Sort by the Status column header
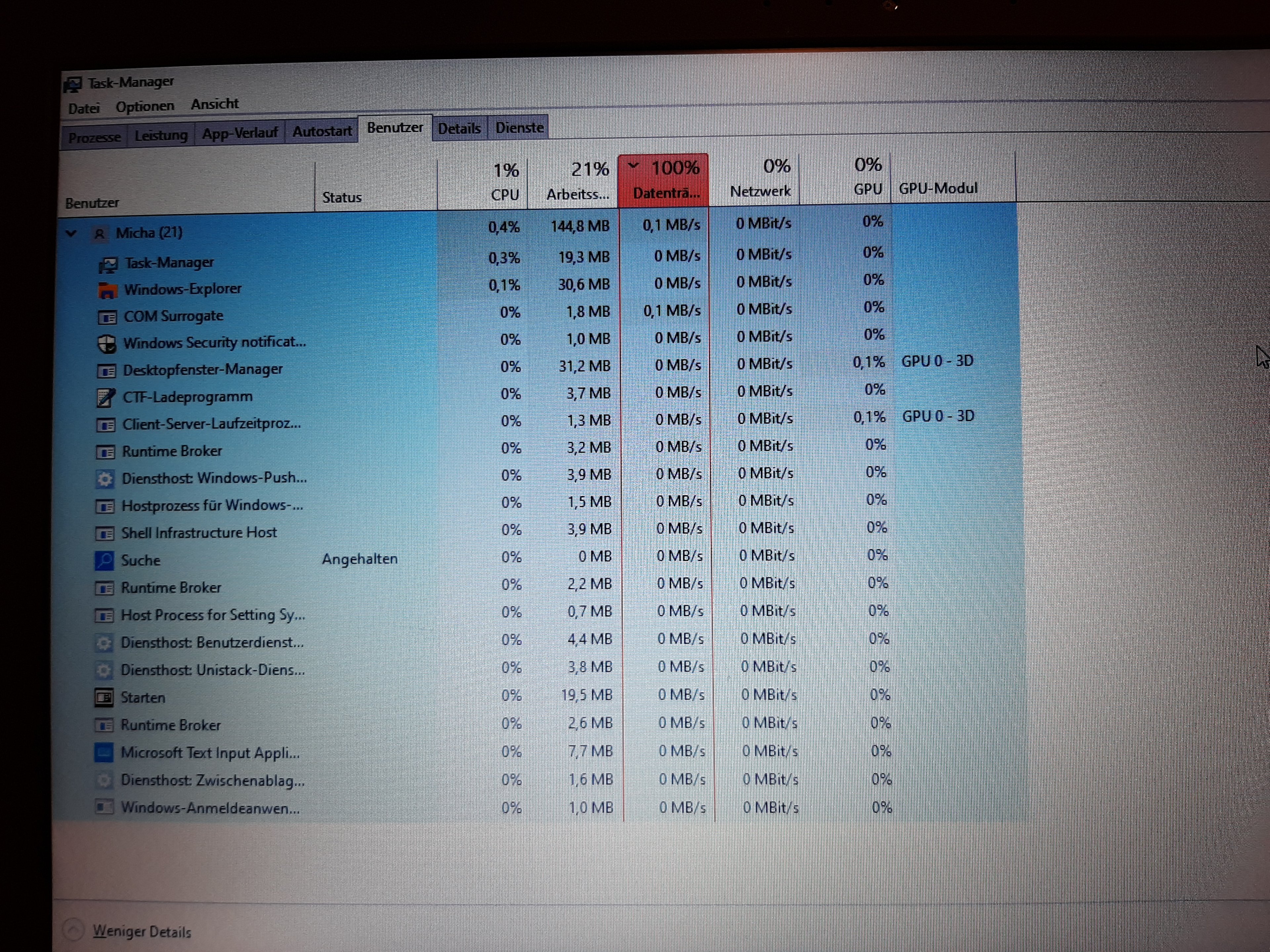 (376, 185)
